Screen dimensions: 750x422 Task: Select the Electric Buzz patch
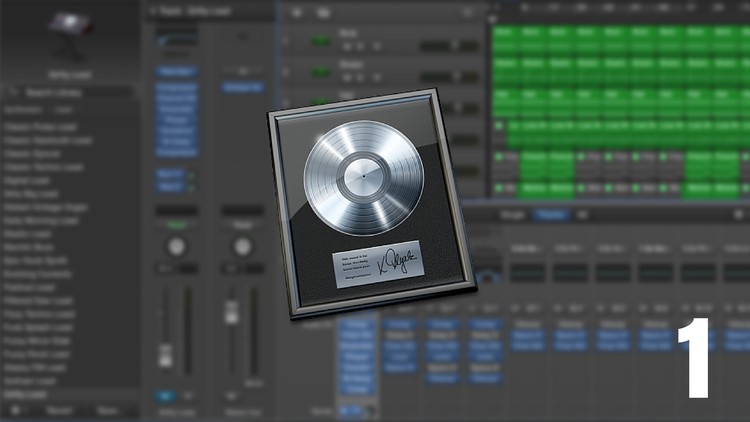pyautogui.click(x=29, y=247)
